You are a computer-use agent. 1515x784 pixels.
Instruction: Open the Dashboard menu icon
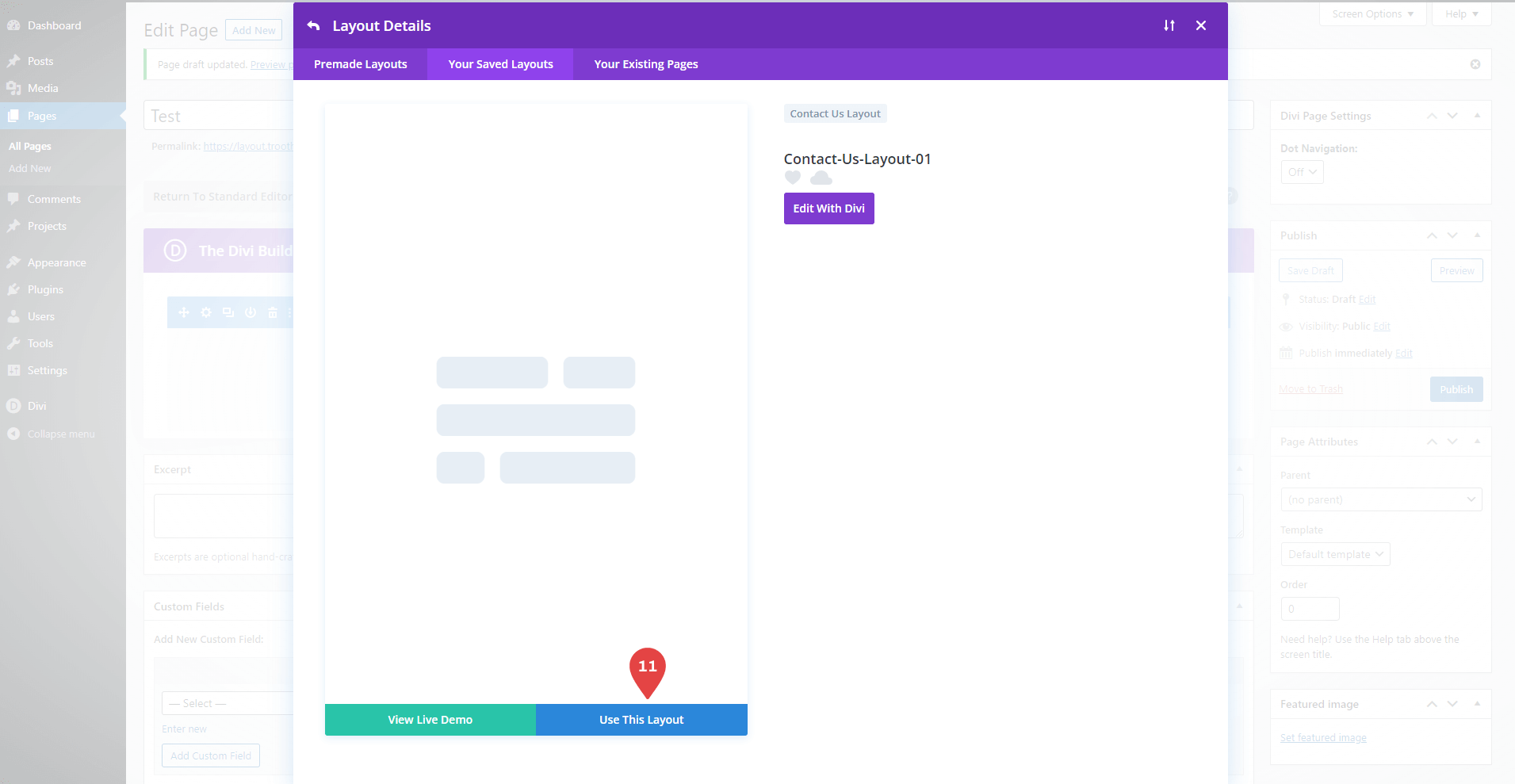pos(13,25)
